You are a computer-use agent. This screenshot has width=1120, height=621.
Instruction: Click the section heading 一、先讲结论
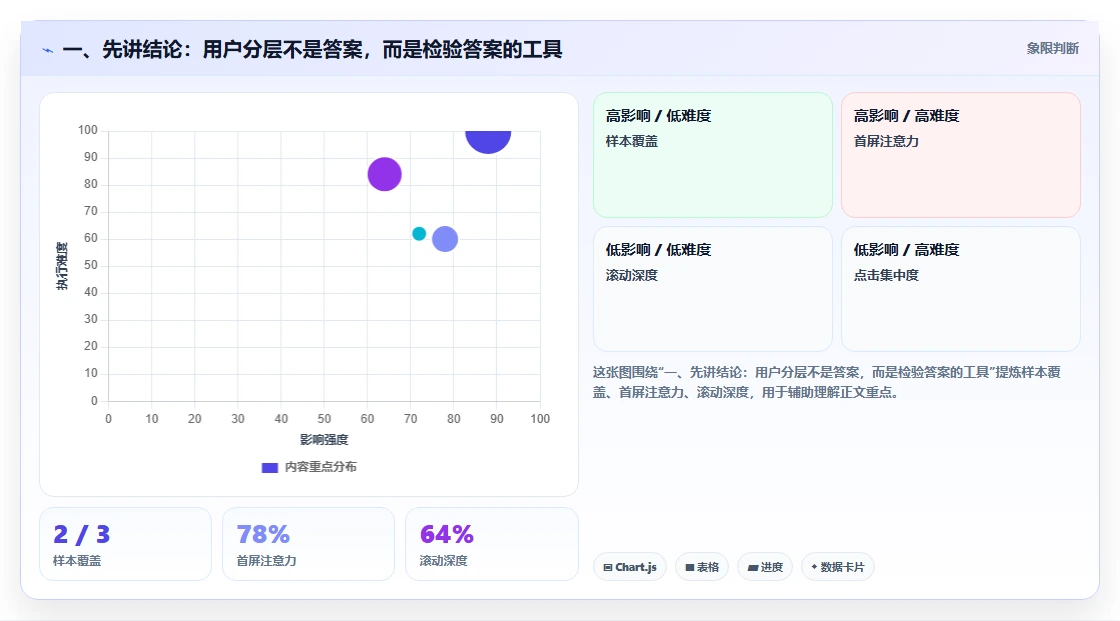click(x=312, y=49)
